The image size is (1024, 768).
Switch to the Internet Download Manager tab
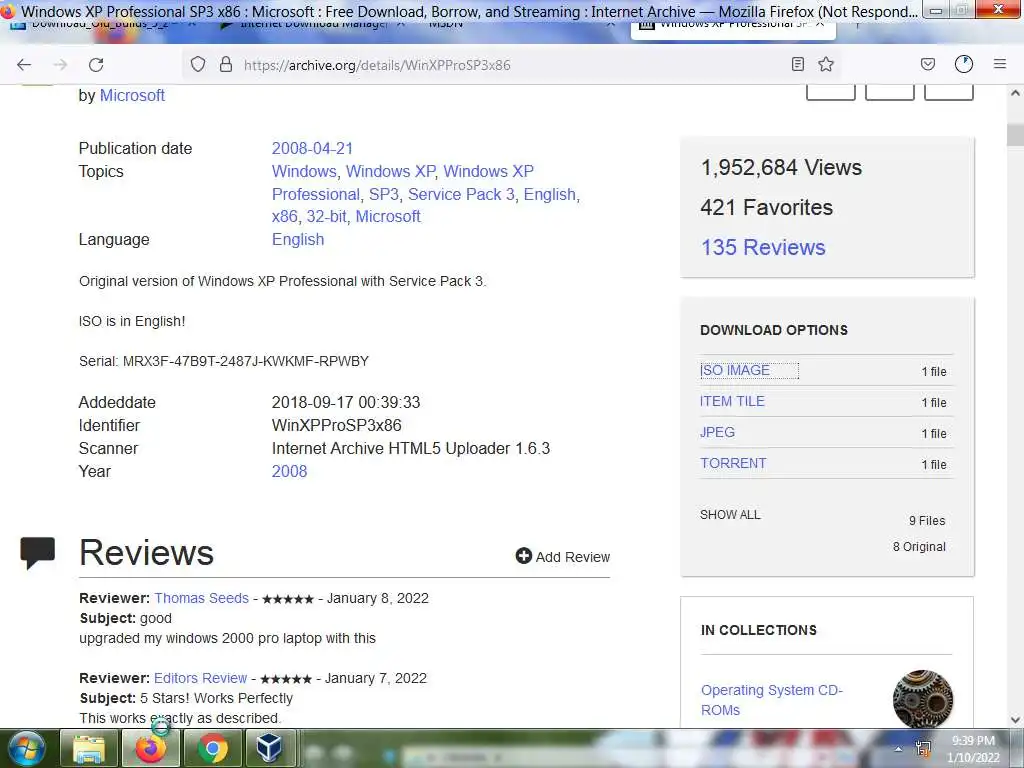(313, 25)
